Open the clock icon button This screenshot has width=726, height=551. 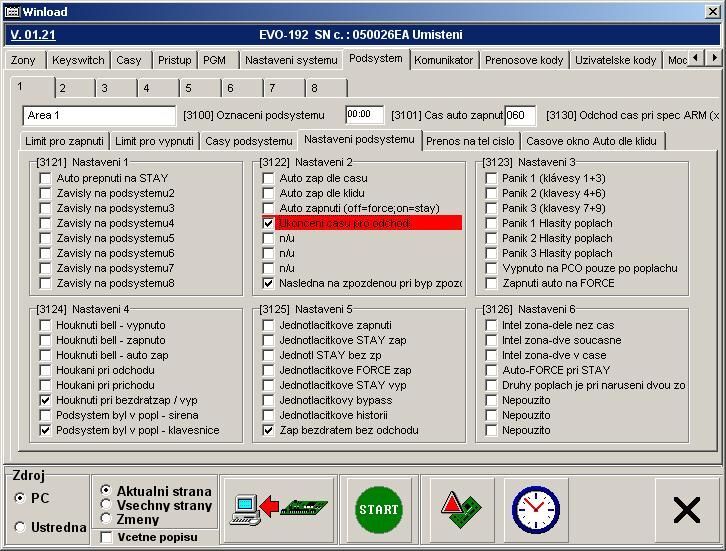535,509
